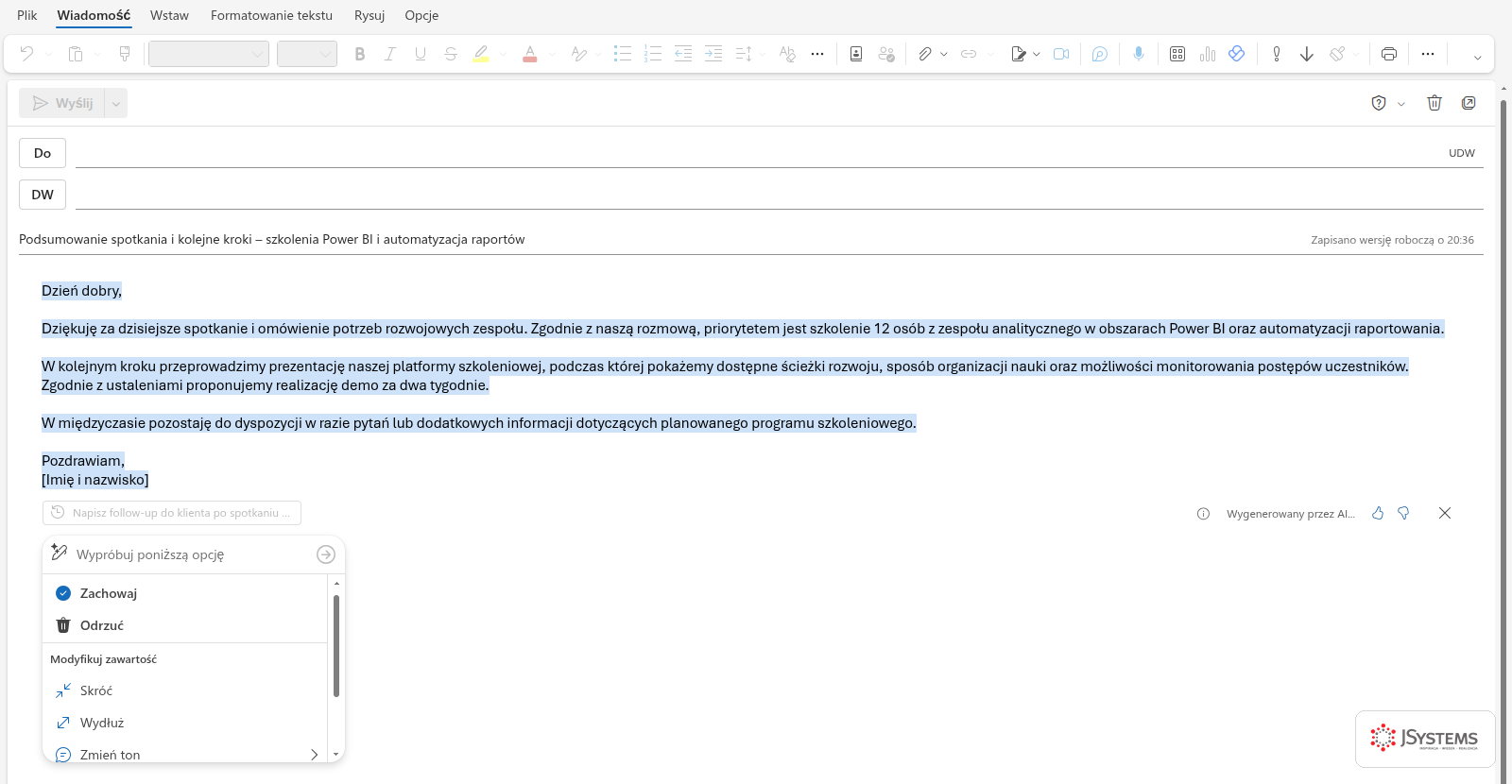
Task: Expand attach file dropdown arrow
Action: pyautogui.click(x=944, y=54)
